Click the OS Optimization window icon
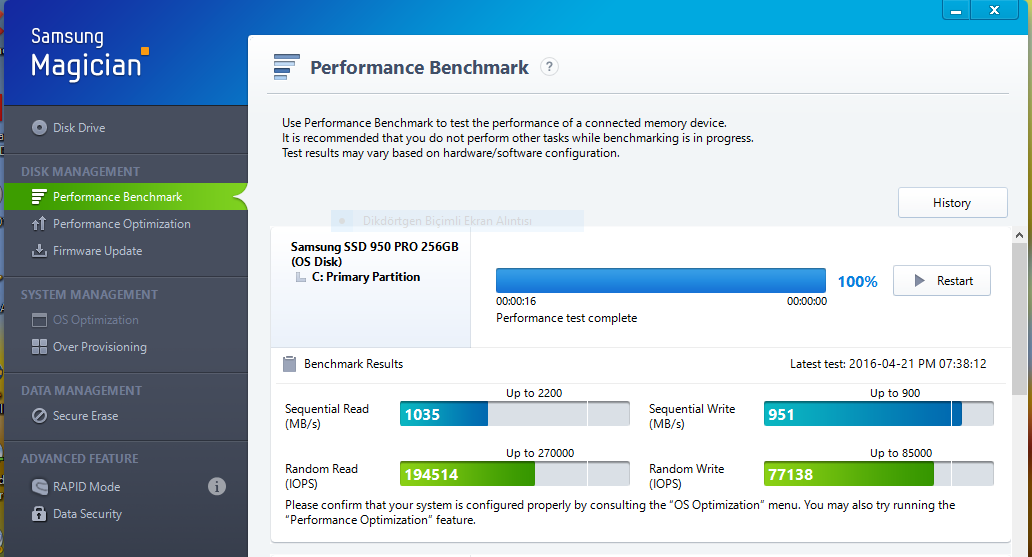Viewport: 1032px width, 557px height. click(x=39, y=320)
